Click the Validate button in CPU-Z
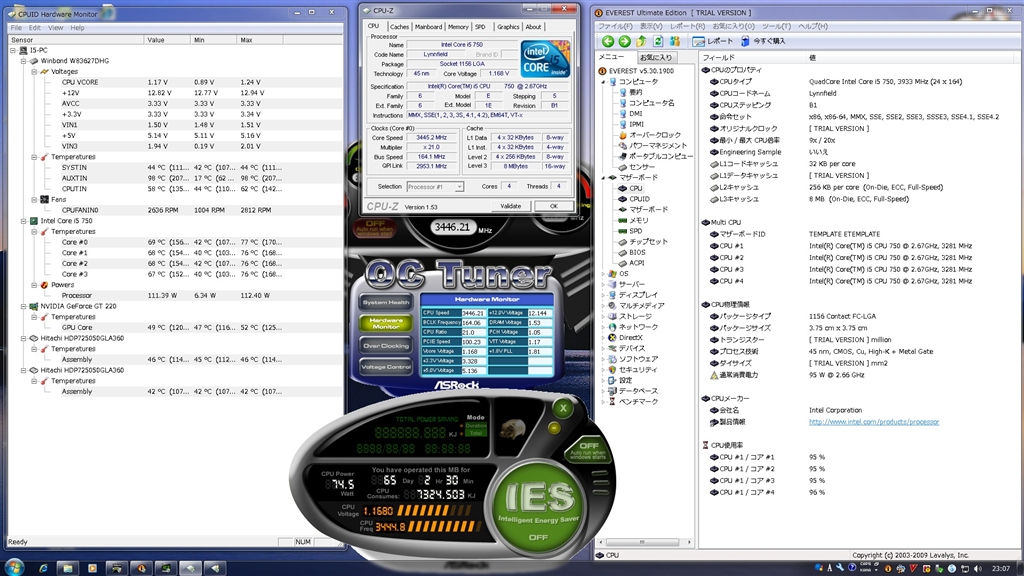Screen dimensions: 1024x576 click(x=510, y=206)
